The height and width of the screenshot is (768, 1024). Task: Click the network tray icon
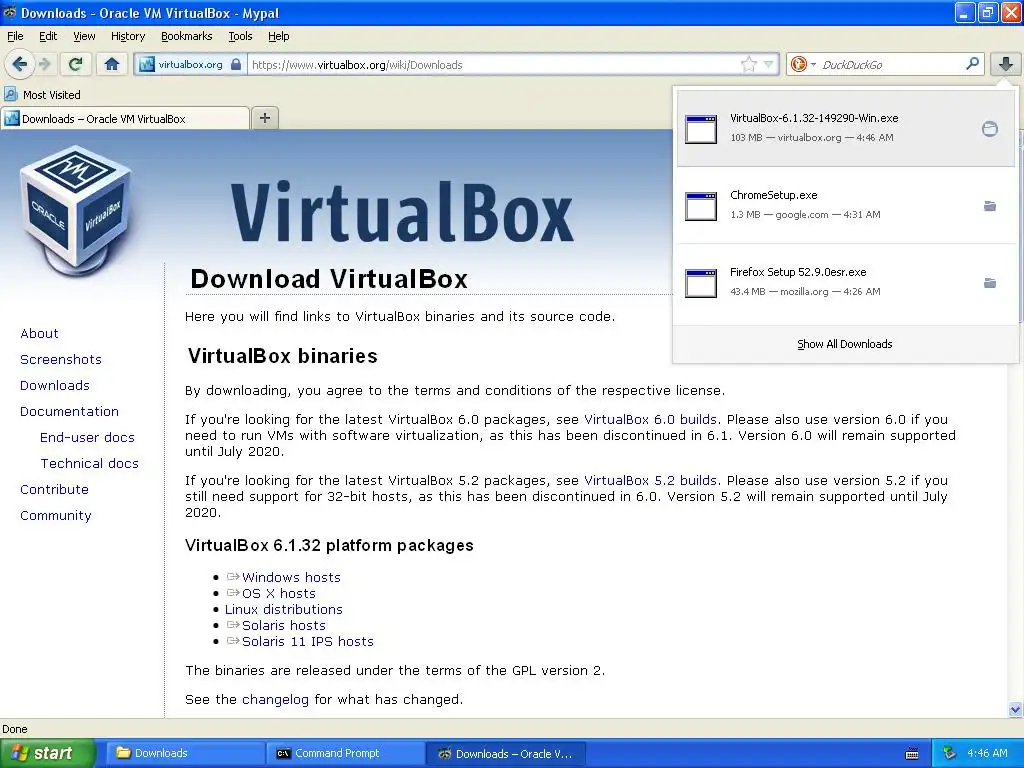(x=950, y=753)
